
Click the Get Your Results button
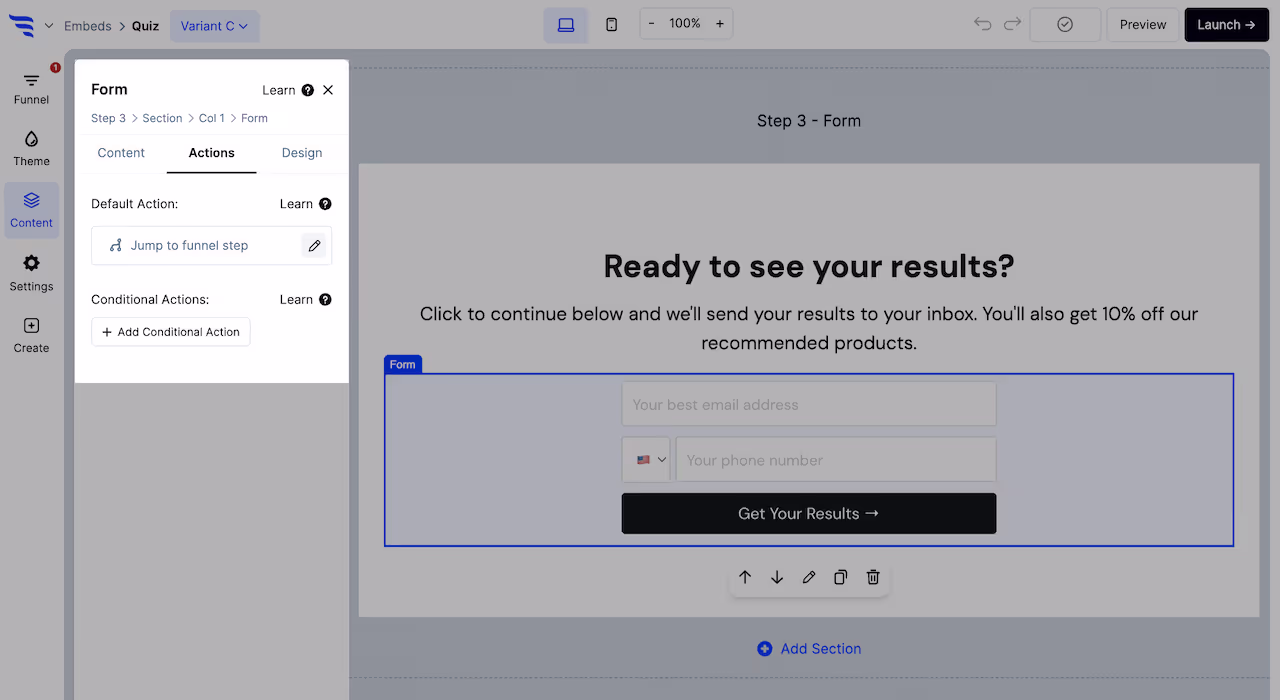click(809, 513)
